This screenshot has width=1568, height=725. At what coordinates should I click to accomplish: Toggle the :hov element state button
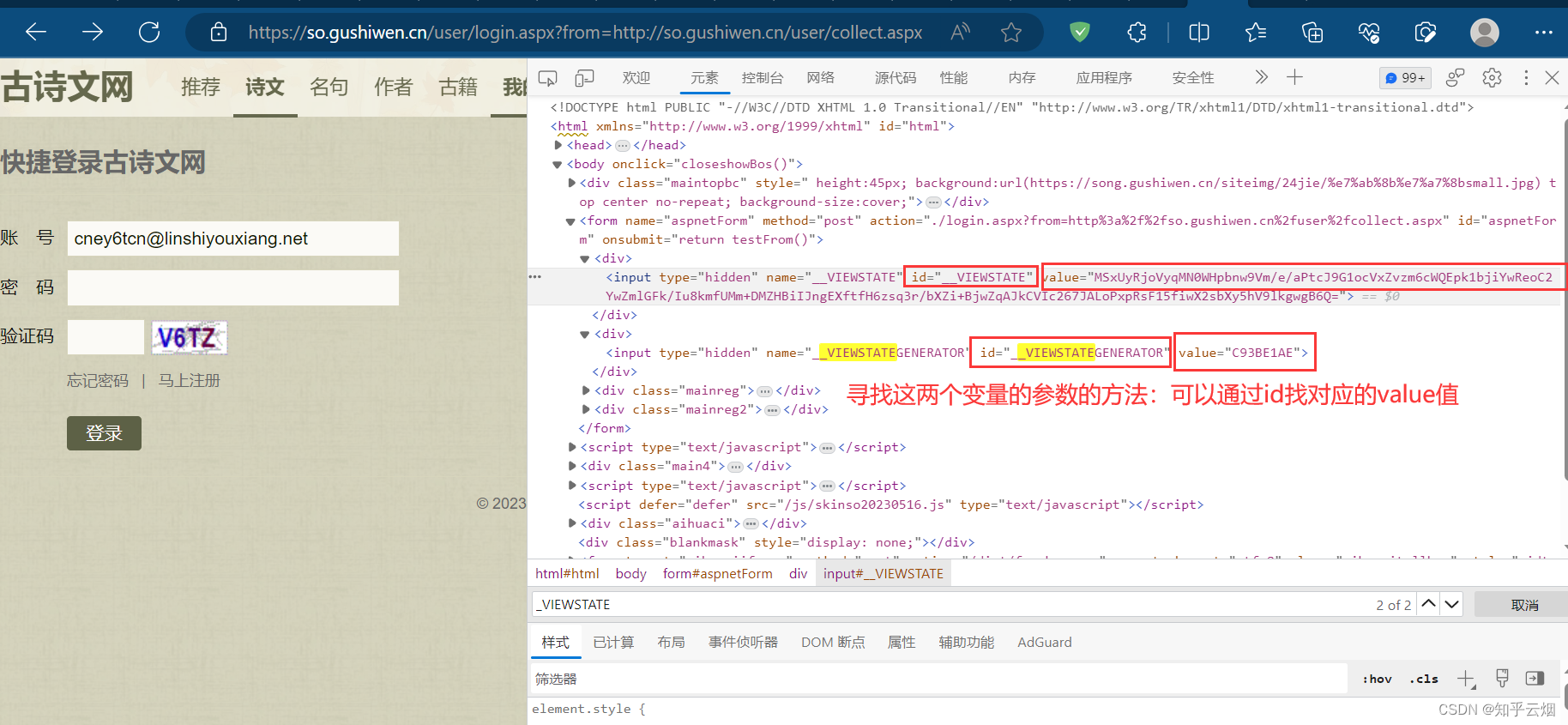[1377, 679]
